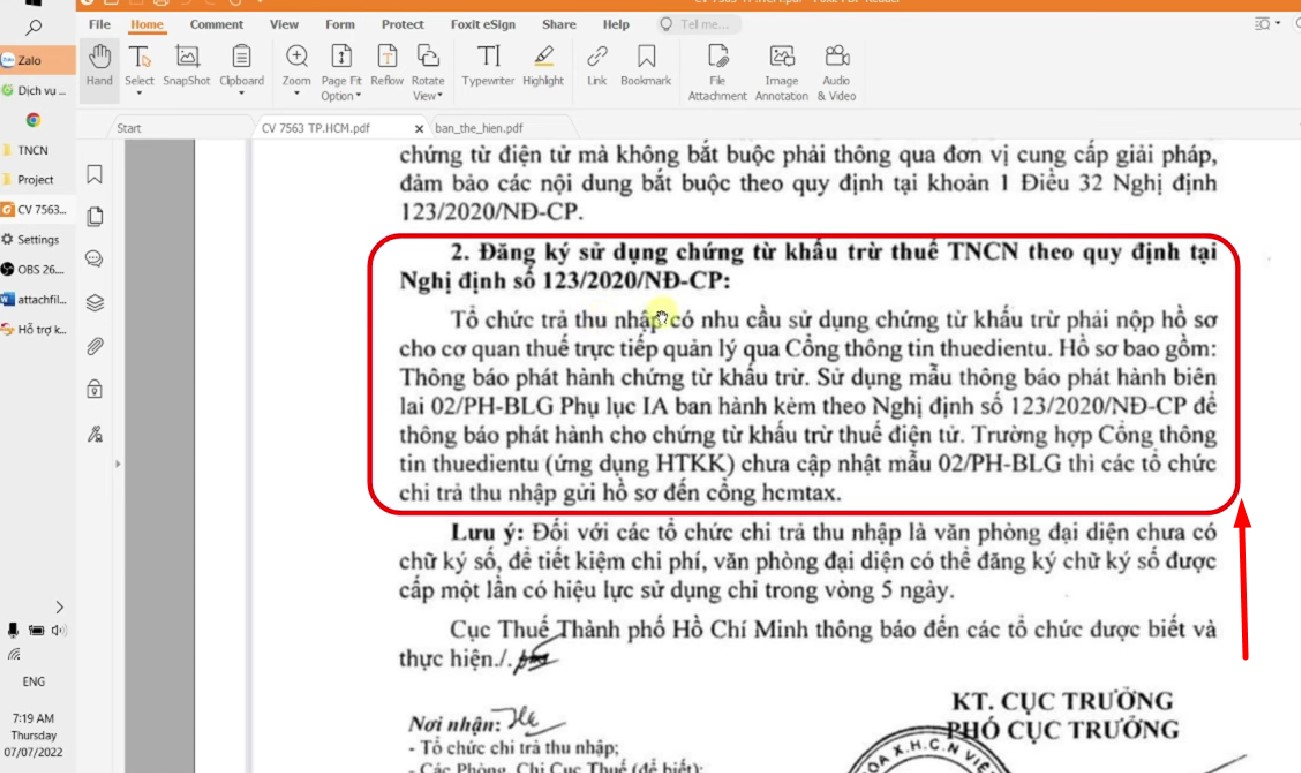
Task: Open the Share ribbon tab
Action: pos(559,24)
